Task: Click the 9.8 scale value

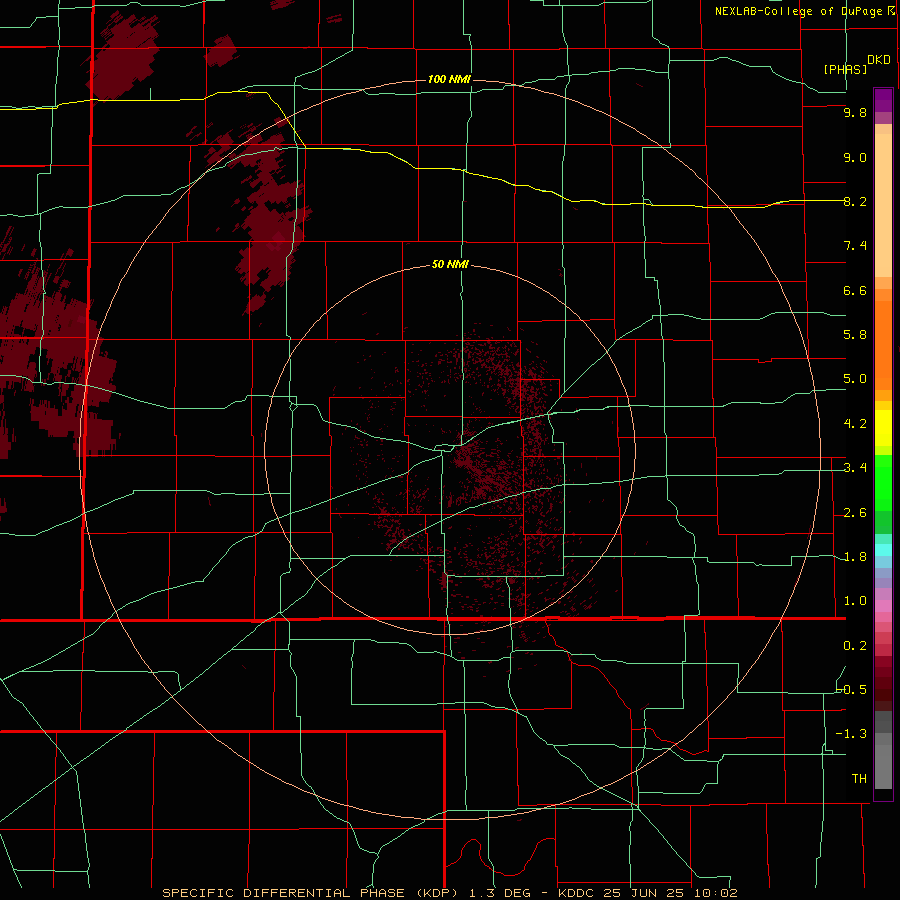Action: [855, 112]
